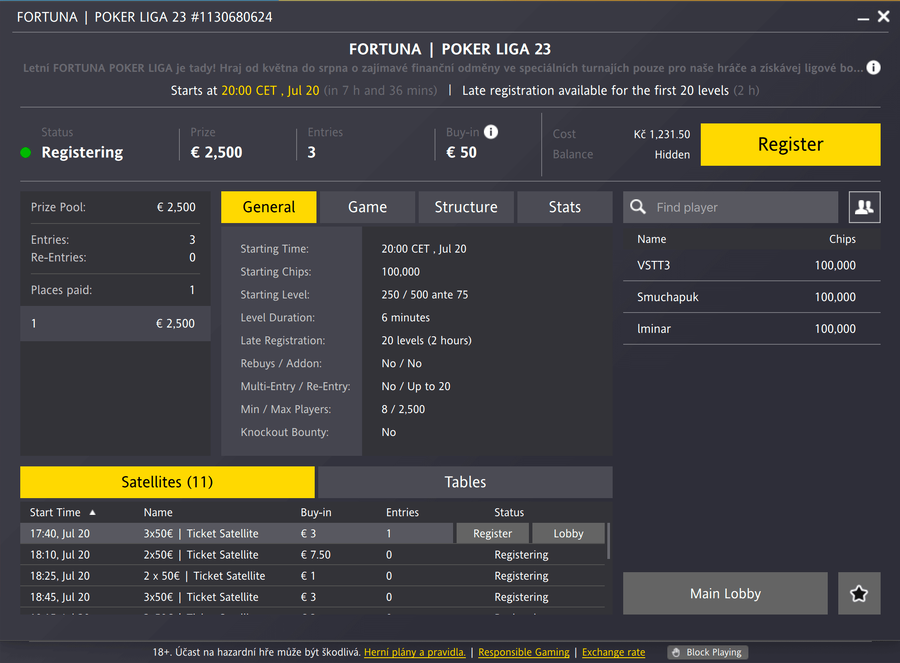This screenshot has width=900, height=663.
Task: Select player Smuchapuk in the list
Action: [x=752, y=297]
